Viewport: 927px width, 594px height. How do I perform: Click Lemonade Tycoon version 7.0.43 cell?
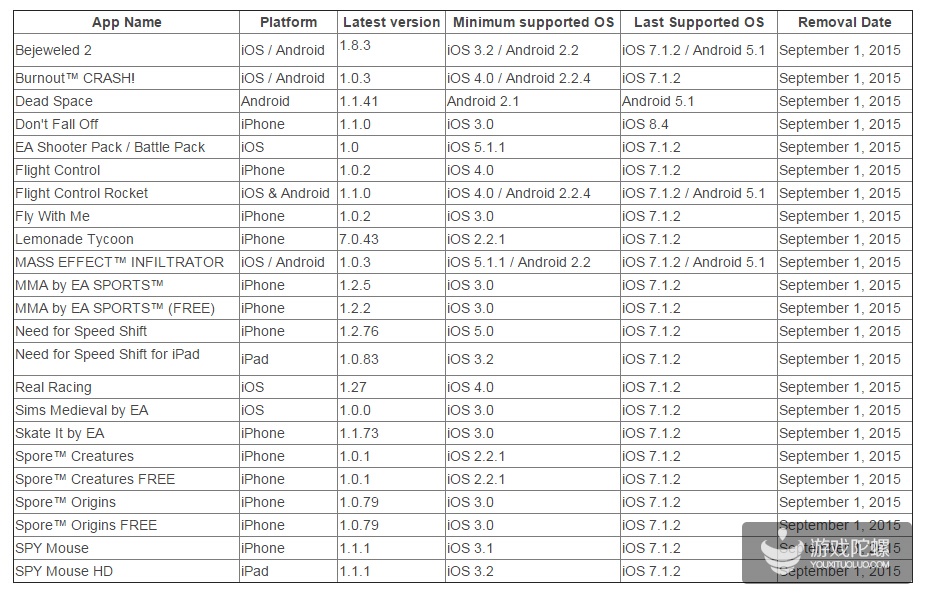point(361,239)
